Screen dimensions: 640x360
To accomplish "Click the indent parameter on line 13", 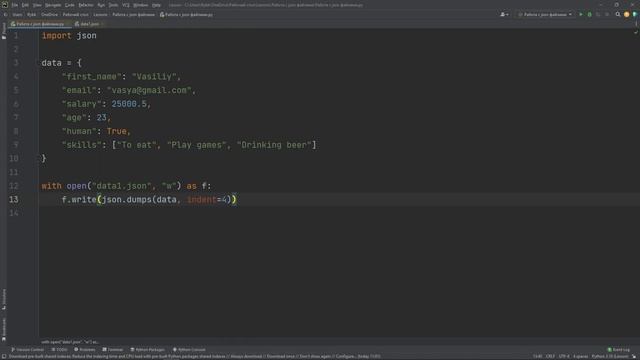I will [x=202, y=200].
